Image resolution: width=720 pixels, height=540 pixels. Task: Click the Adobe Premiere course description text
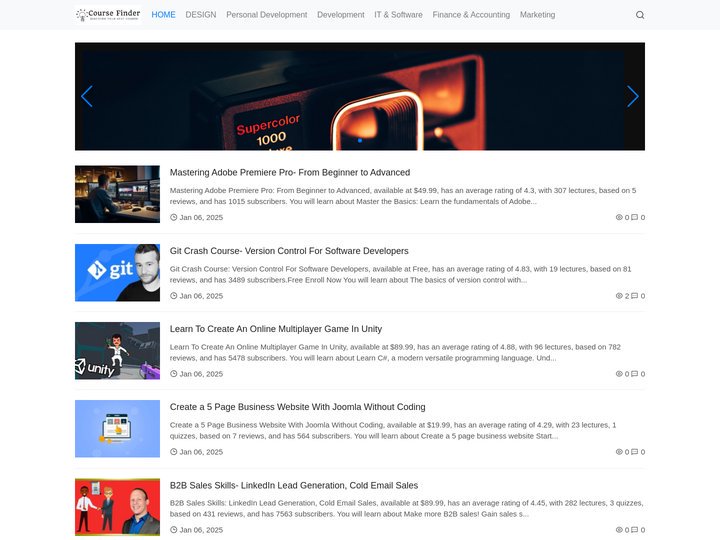(x=403, y=196)
